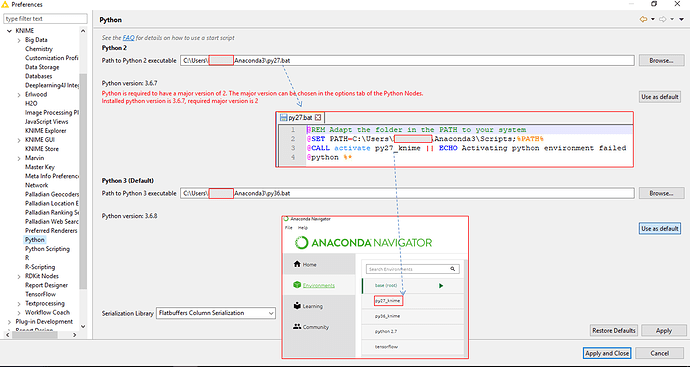Image resolution: width=690 pixels, height=367 pixels.
Task: Collapse the KNIME tree node
Action: (x=9, y=31)
